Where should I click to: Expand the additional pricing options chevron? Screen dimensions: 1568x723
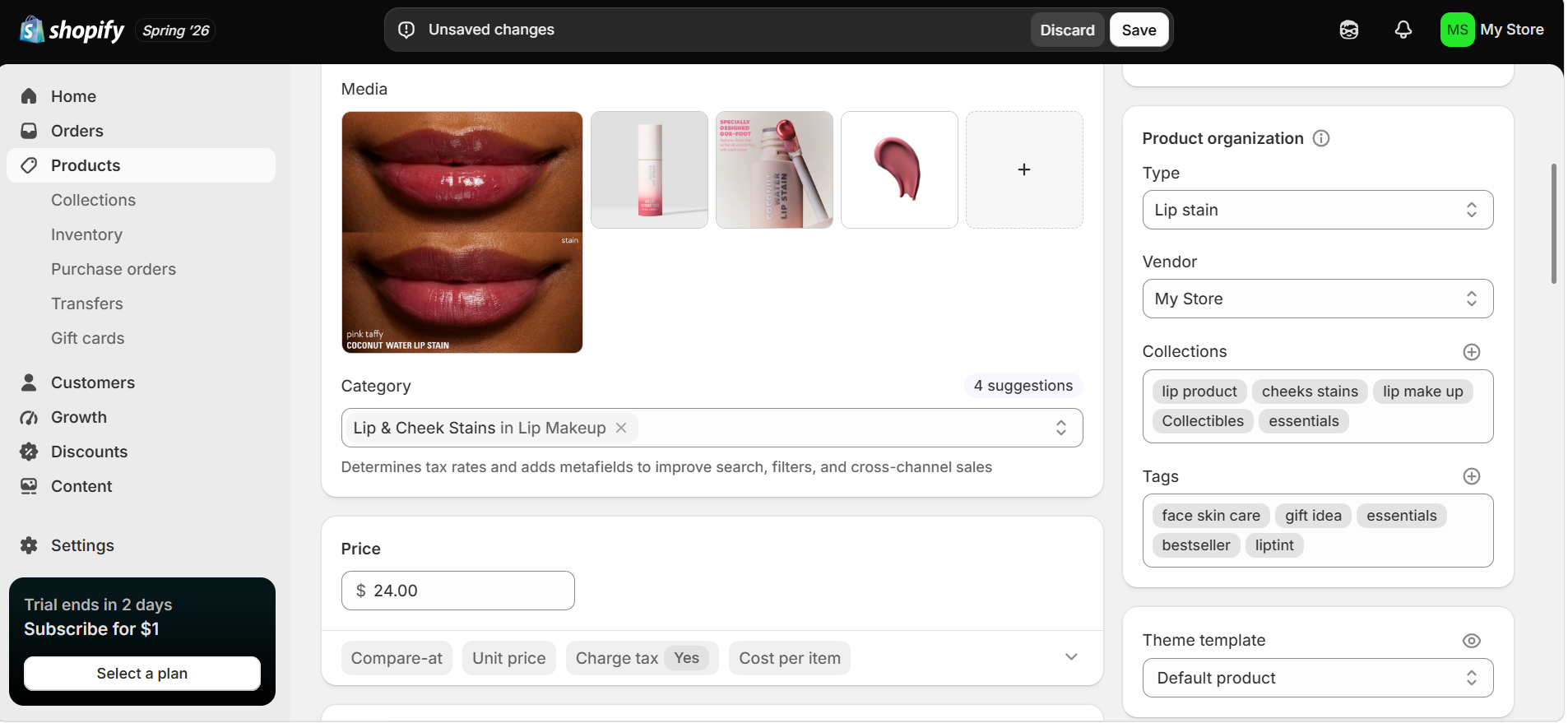click(1071, 656)
